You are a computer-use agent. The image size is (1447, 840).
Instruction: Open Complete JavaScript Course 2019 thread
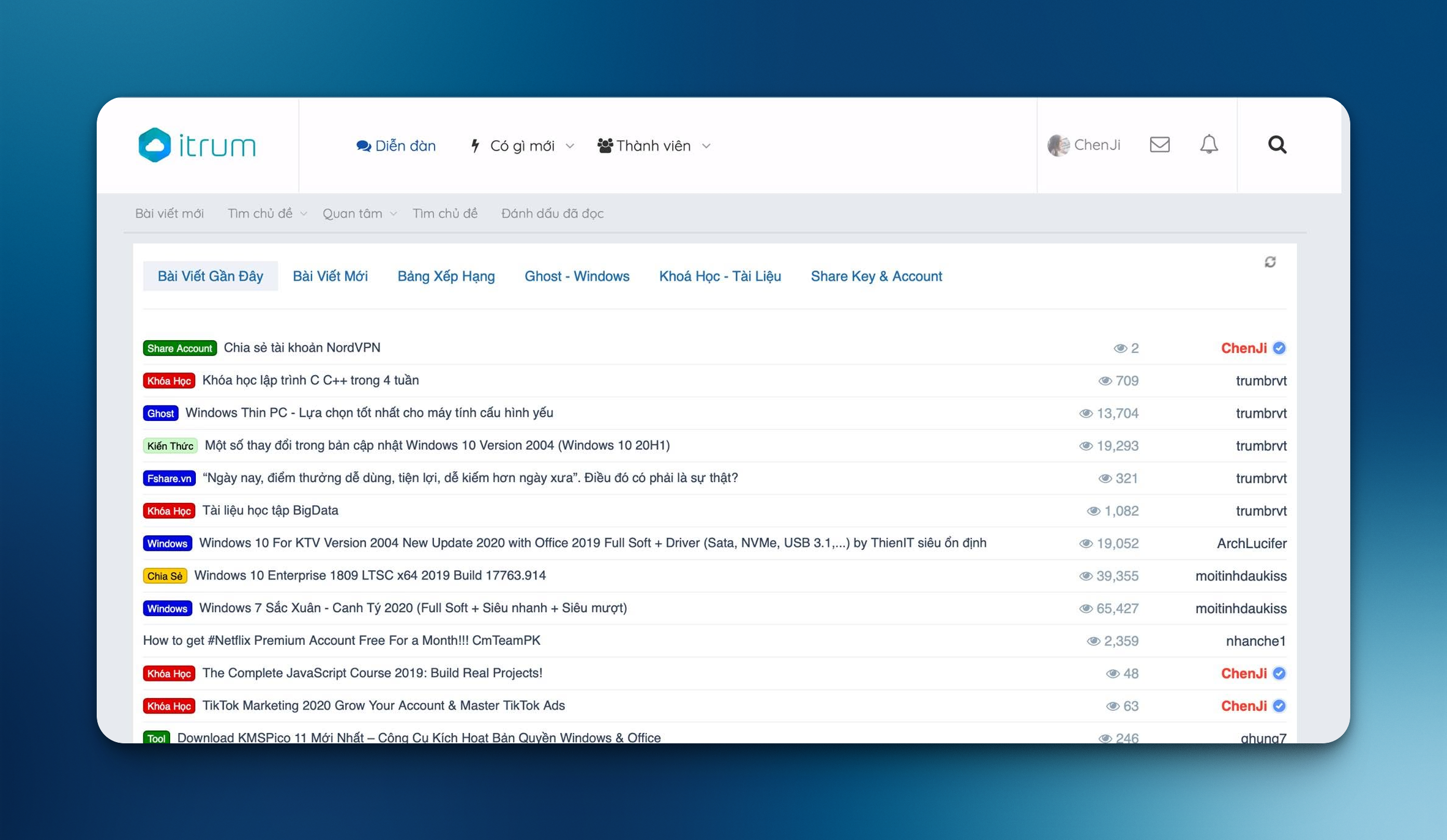[x=372, y=673]
